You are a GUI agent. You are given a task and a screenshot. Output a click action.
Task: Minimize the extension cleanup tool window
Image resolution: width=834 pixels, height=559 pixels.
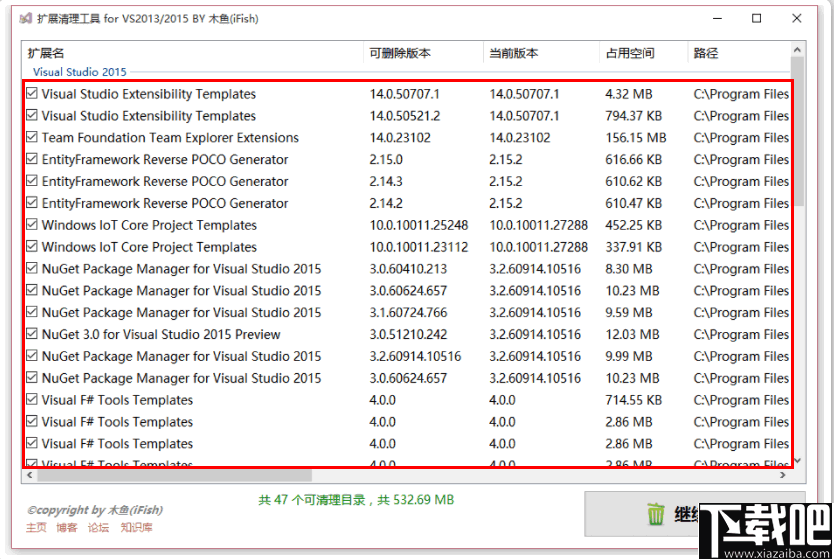tap(718, 19)
